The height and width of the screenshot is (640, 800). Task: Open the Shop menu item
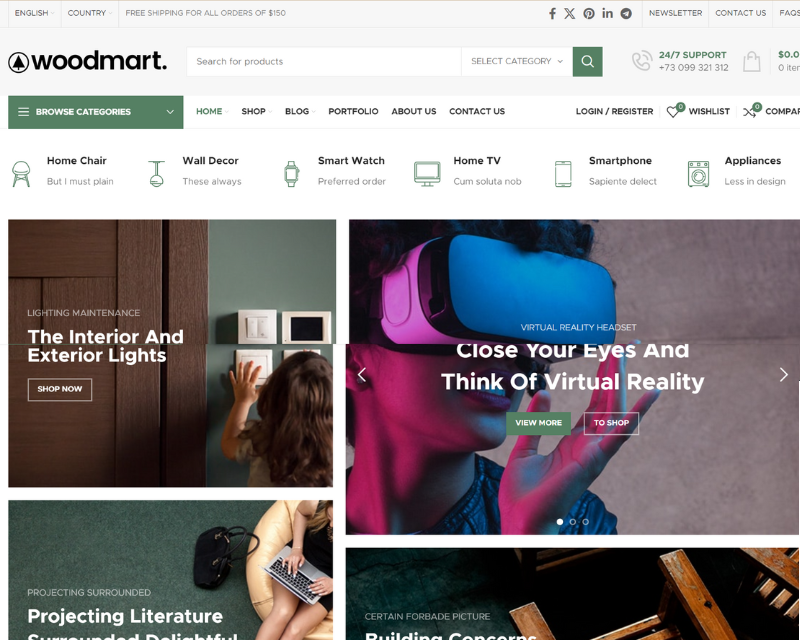coord(256,112)
